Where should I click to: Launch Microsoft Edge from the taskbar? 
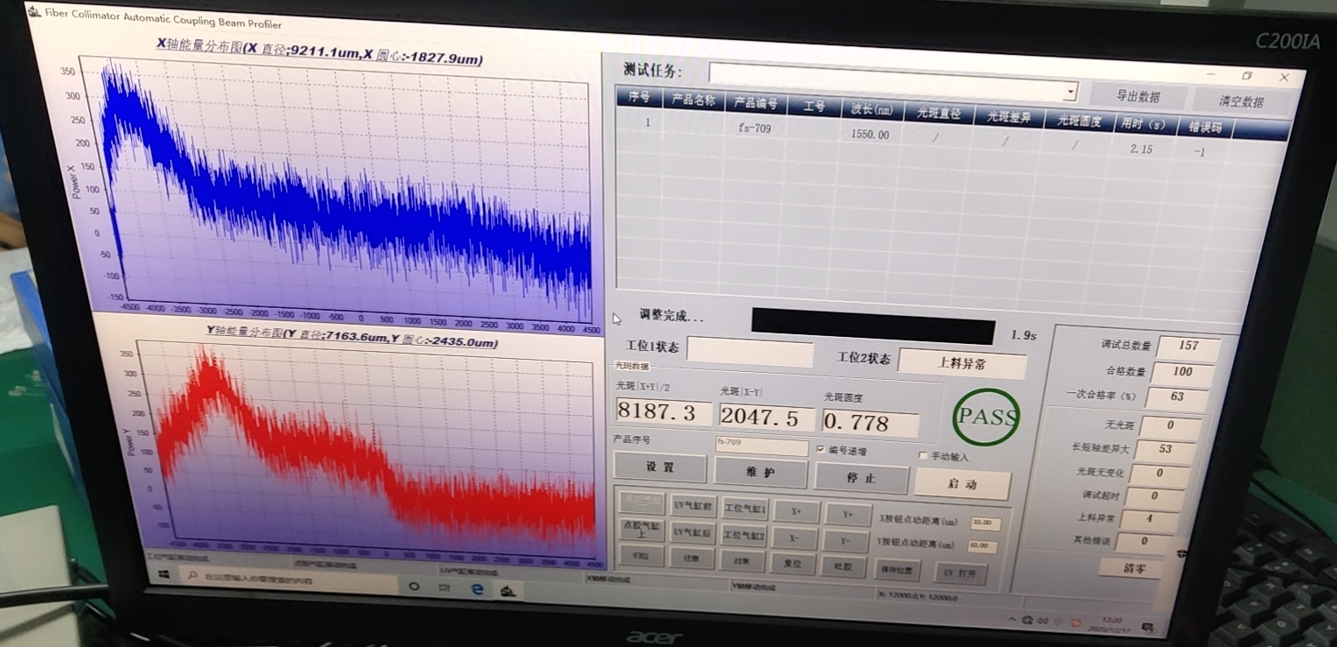click(x=477, y=590)
